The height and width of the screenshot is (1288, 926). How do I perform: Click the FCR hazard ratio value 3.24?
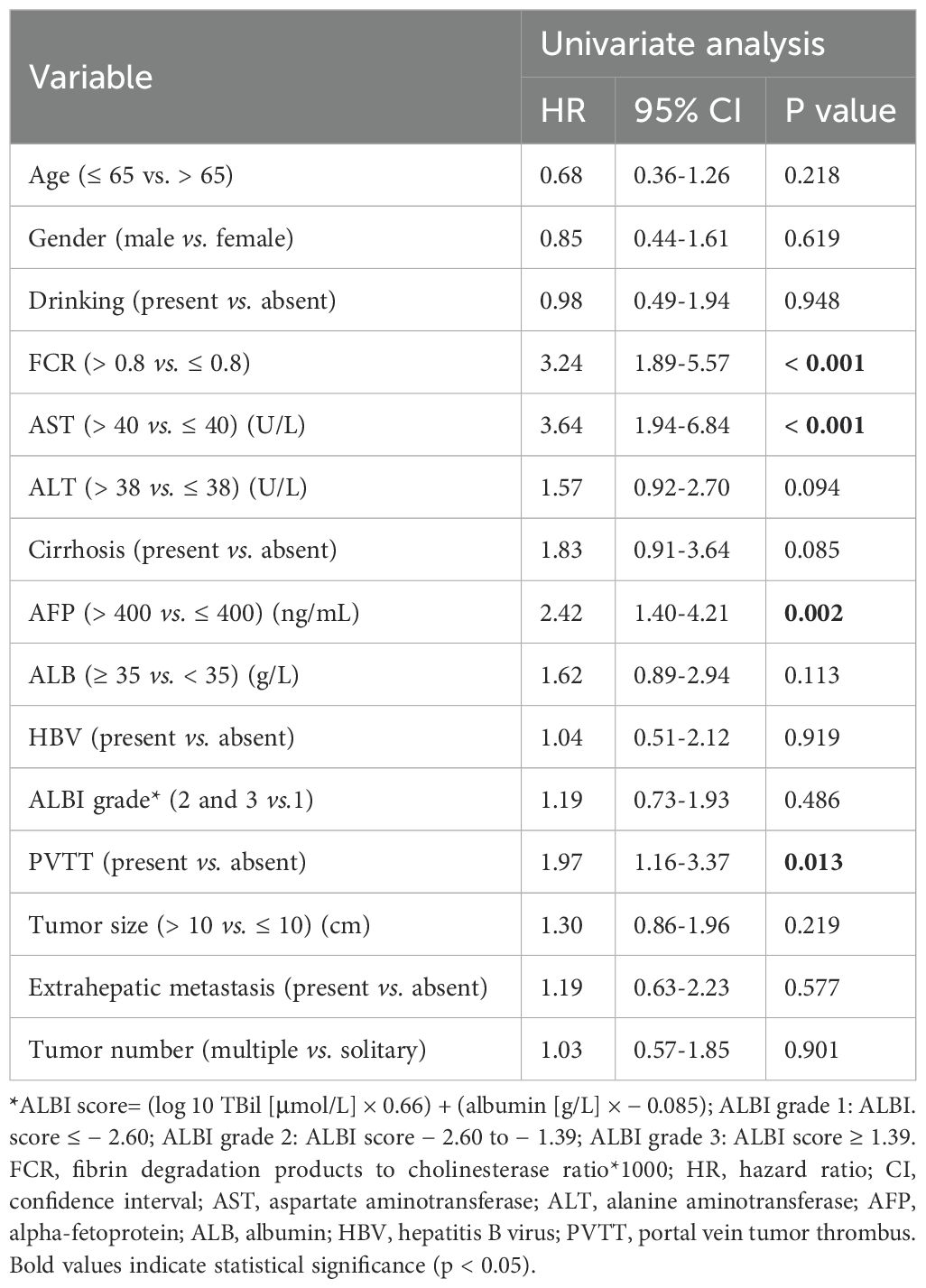[561, 363]
